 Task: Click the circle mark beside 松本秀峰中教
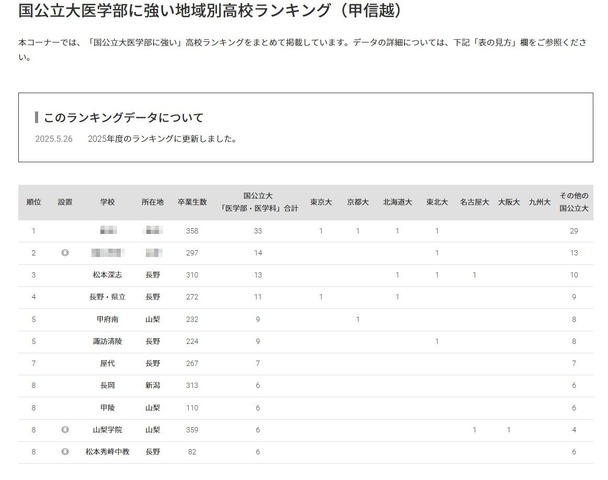pos(65,452)
